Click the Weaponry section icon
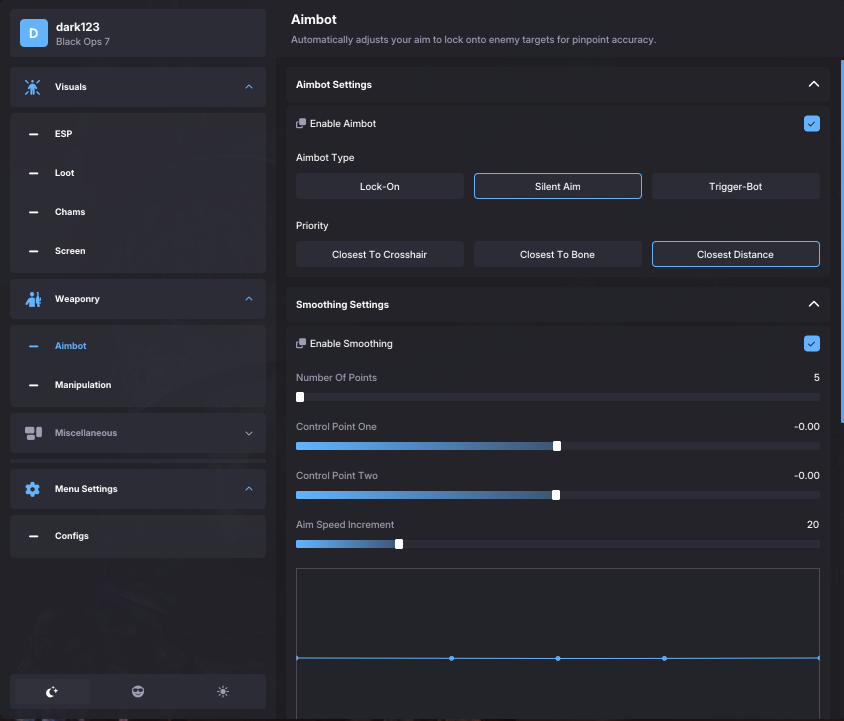The height and width of the screenshot is (721, 844). coord(33,299)
